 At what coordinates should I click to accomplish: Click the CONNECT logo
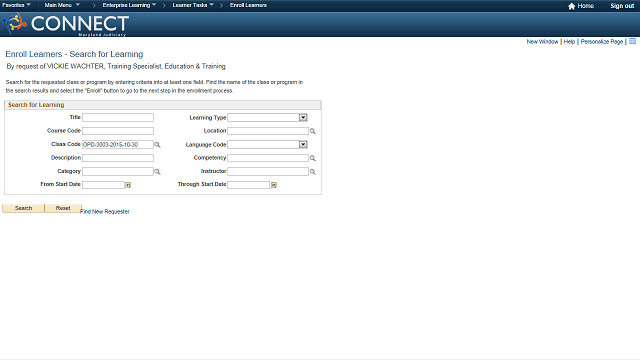[66, 24]
